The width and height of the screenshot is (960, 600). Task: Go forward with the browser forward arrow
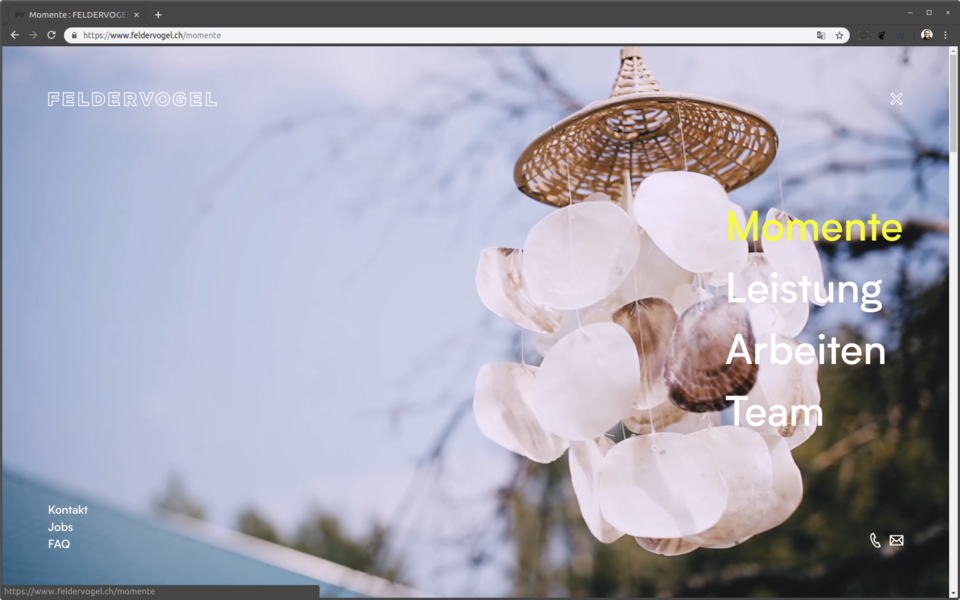pyautogui.click(x=33, y=35)
